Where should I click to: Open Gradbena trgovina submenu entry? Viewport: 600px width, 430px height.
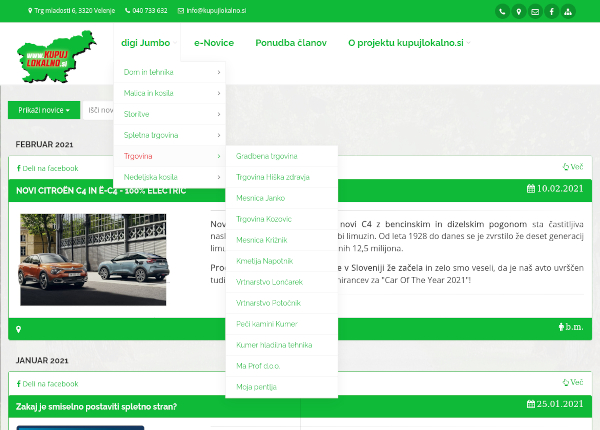coord(282,156)
